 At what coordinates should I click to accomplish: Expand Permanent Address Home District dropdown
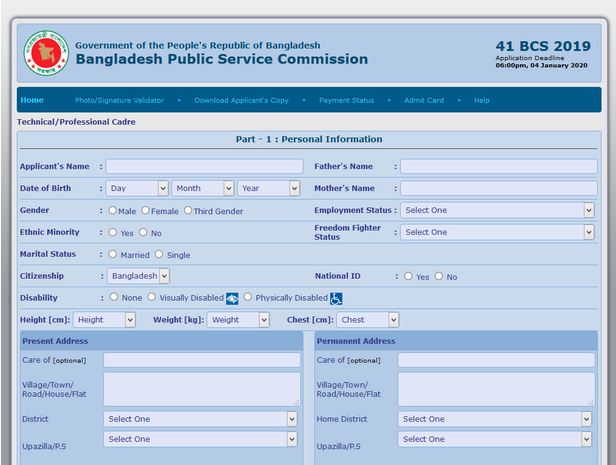click(495, 419)
